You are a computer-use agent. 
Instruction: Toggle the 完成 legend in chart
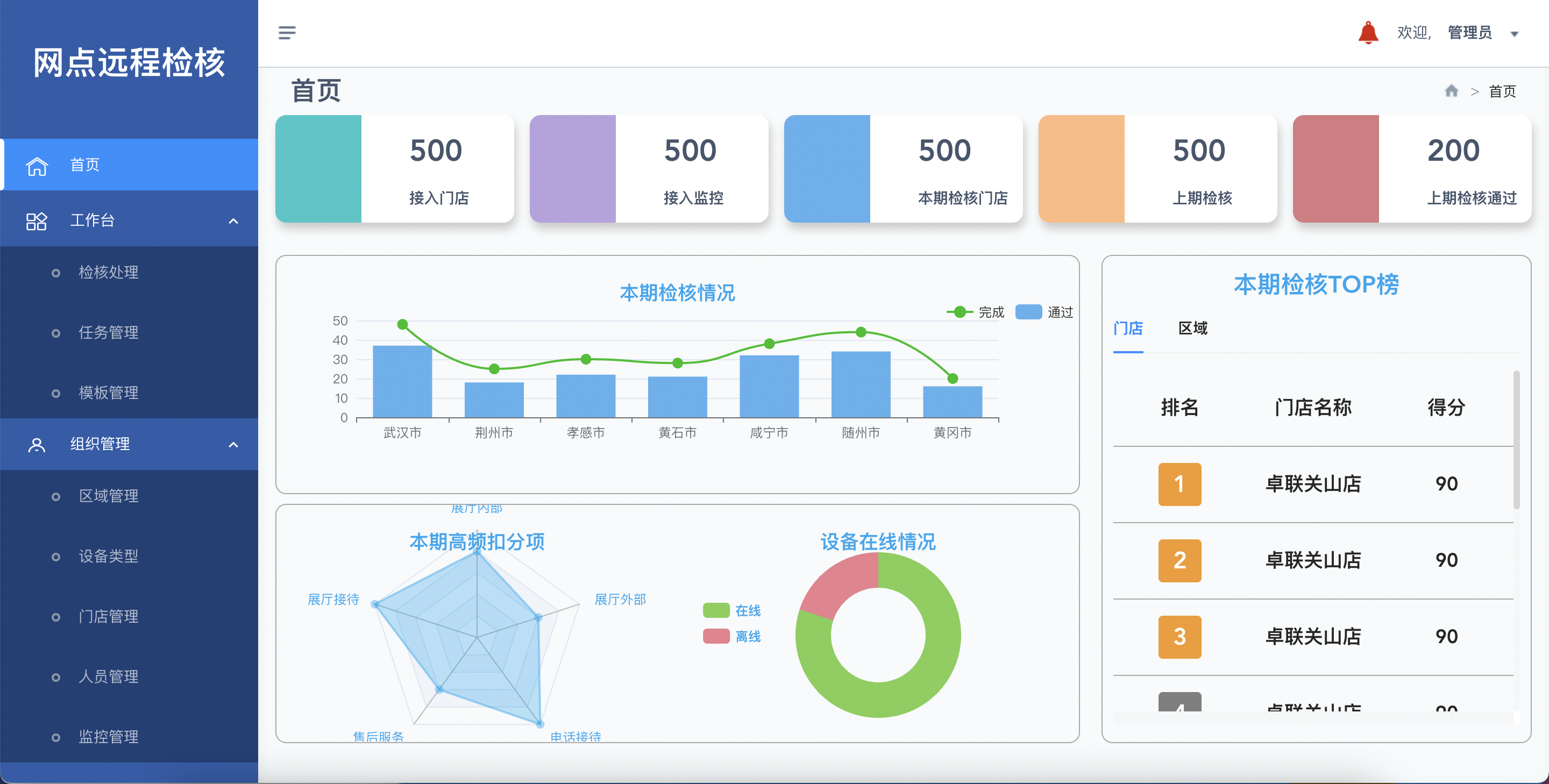pos(975,312)
